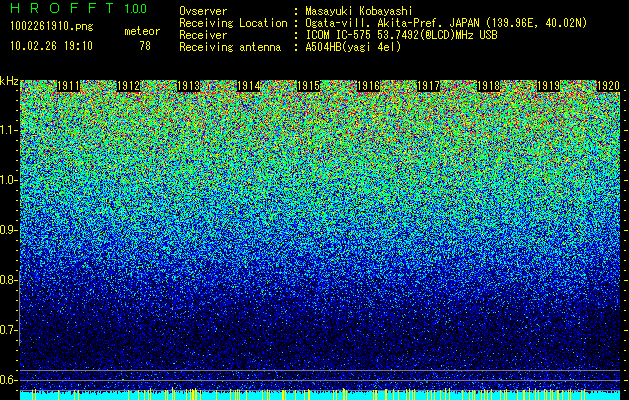Viewport: 629px width, 400px height.
Task: Click the 1911 time marker
Action: point(68,86)
